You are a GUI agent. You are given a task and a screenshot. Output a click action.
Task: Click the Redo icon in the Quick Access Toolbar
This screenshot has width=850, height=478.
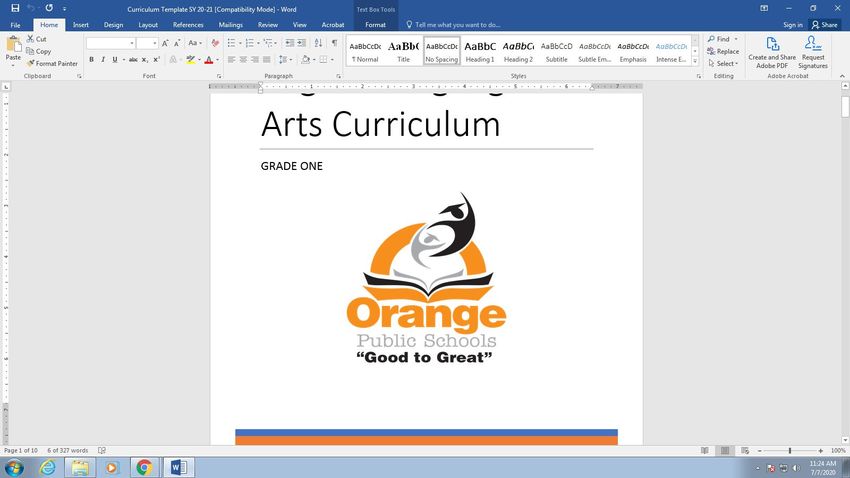click(x=49, y=8)
